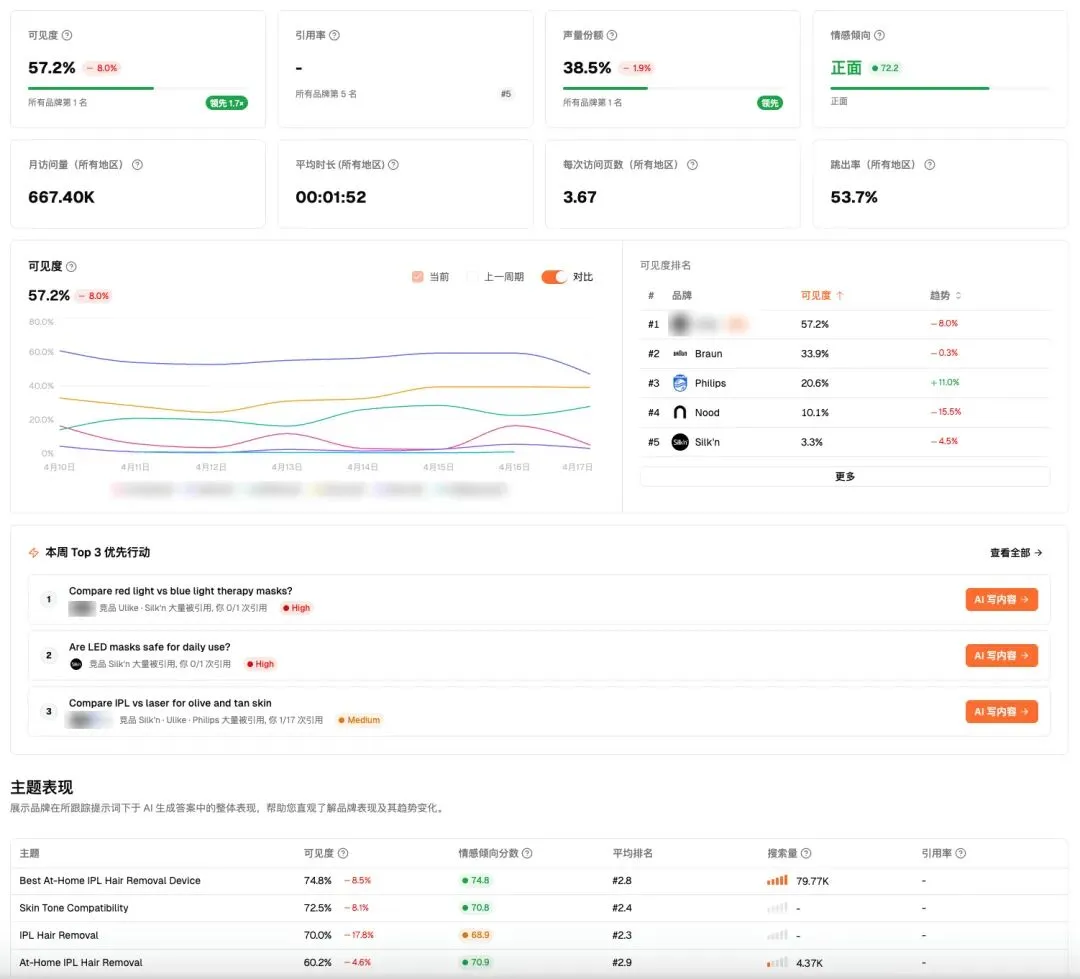Click the 74.8 sentiment score badge
This screenshot has width=1080, height=979.
tap(476, 880)
